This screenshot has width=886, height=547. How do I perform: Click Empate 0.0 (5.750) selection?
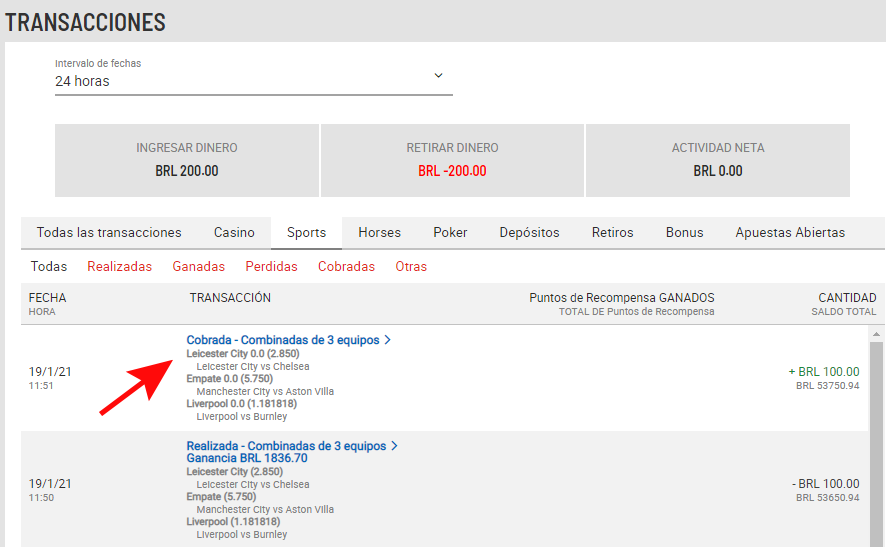coord(229,379)
